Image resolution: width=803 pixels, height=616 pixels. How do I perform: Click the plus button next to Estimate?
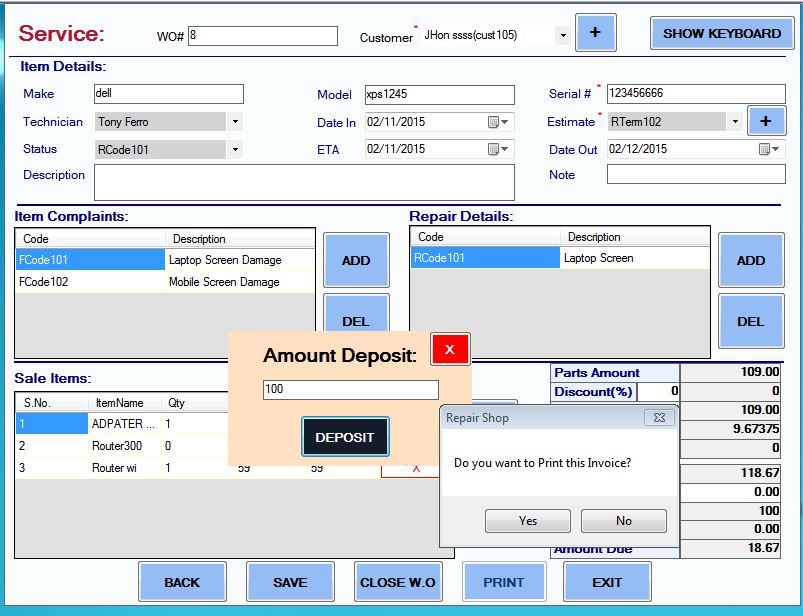click(x=766, y=121)
